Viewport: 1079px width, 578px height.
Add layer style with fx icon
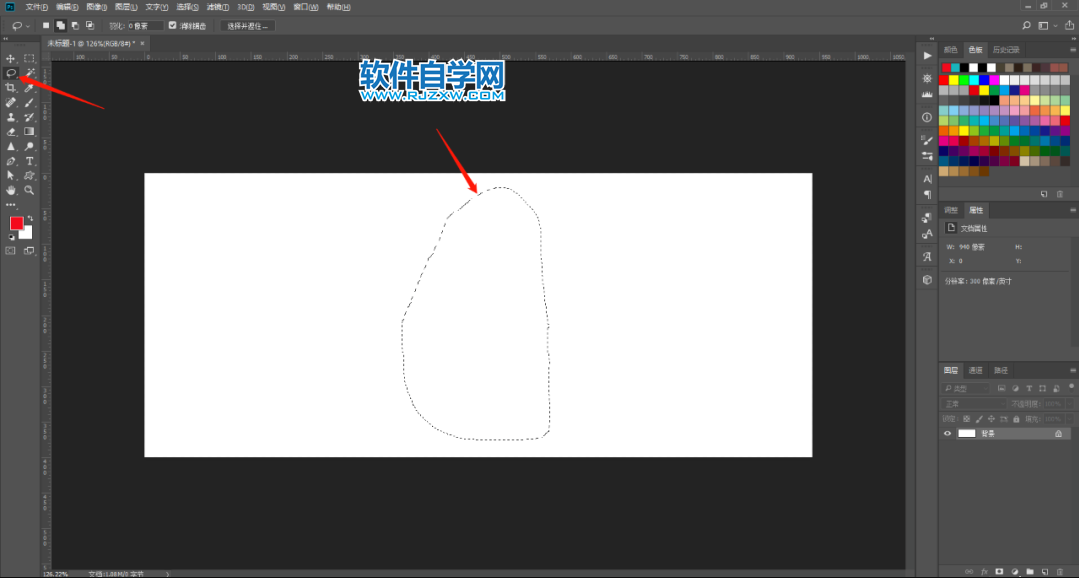pos(984,571)
